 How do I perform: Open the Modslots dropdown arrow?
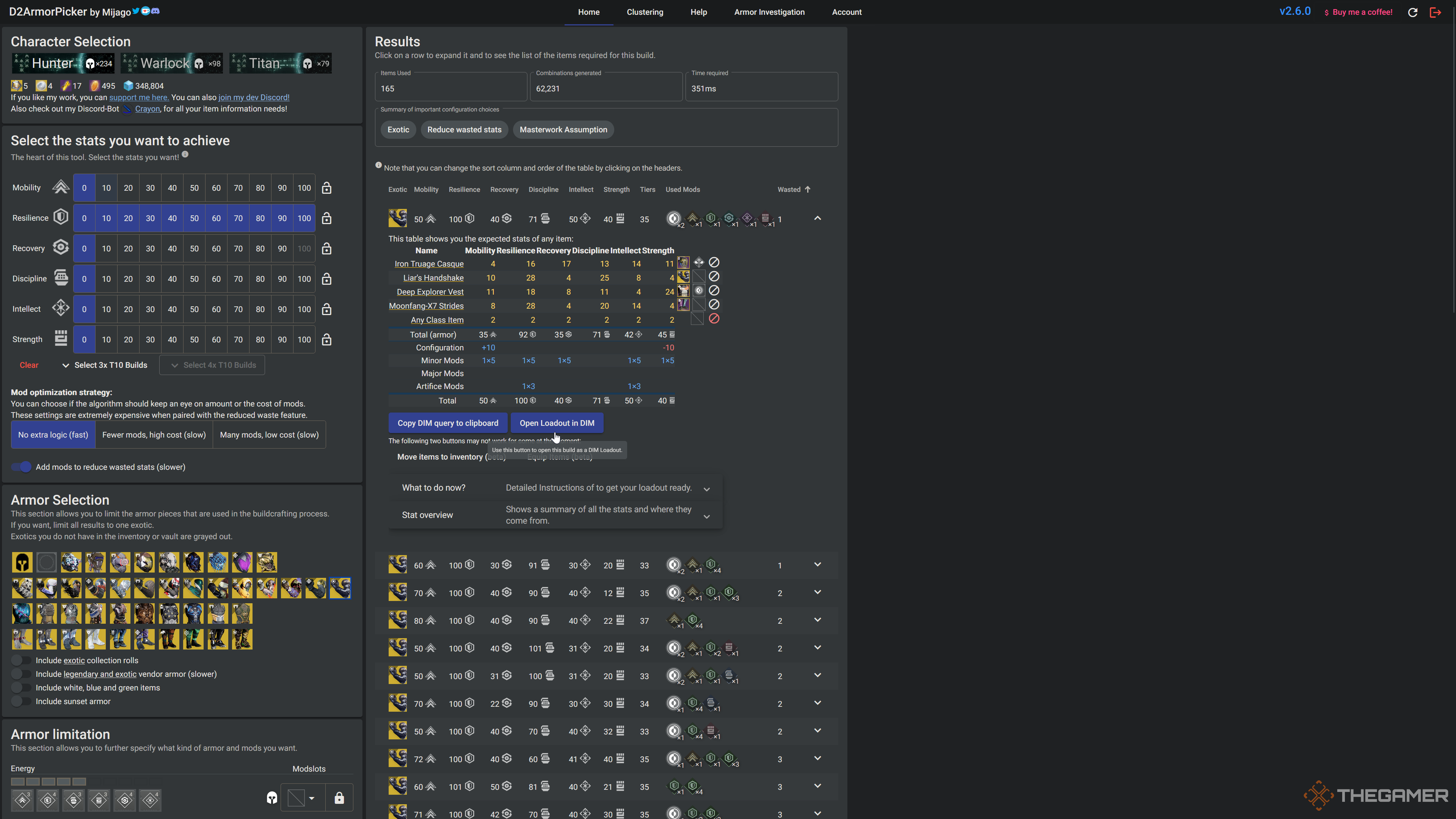coord(311,798)
